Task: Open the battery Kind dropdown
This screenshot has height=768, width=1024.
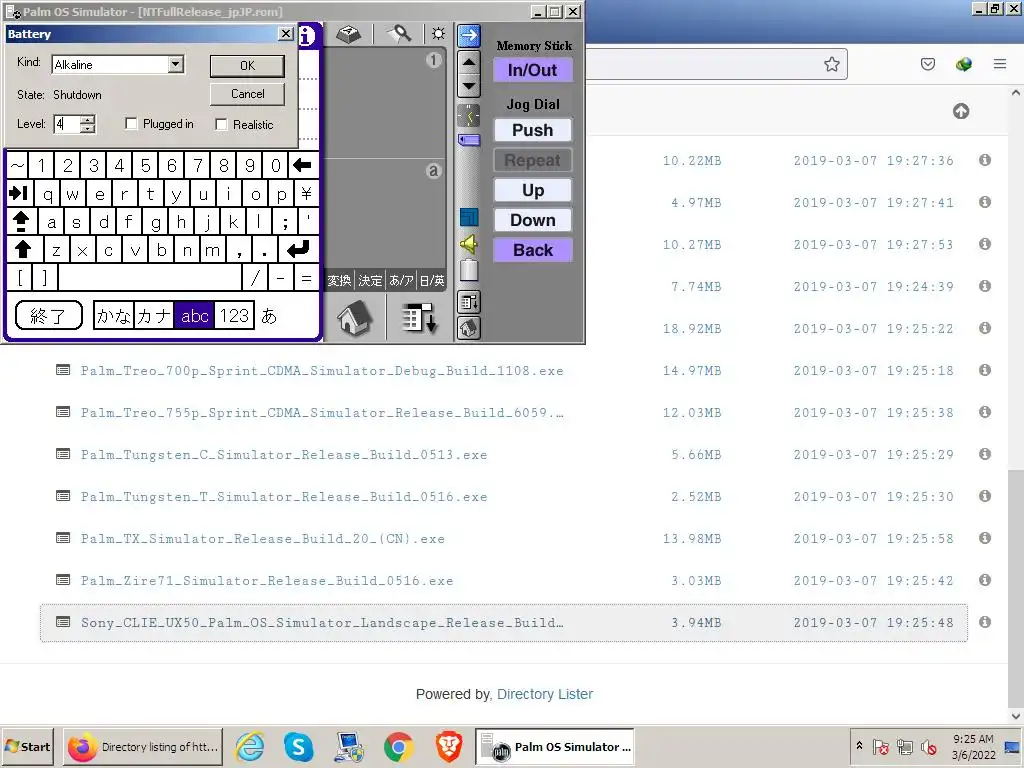Action: [x=175, y=64]
